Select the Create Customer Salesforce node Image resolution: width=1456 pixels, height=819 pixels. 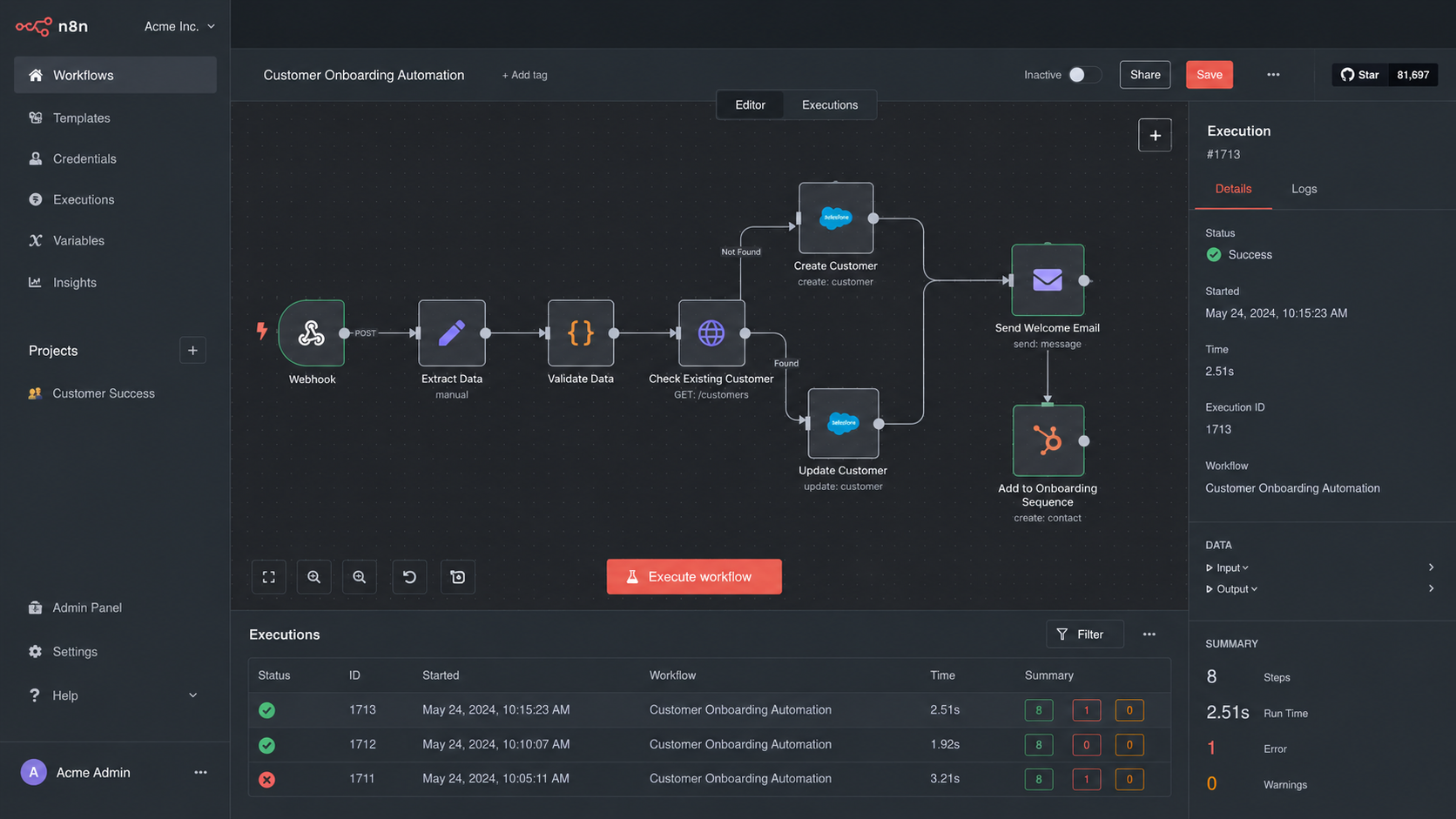click(836, 218)
